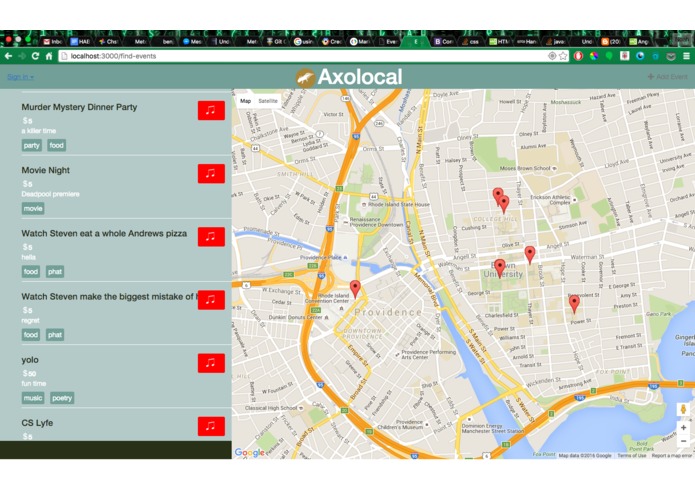Open the Gmail Inbox browser tab

click(x=53, y=42)
